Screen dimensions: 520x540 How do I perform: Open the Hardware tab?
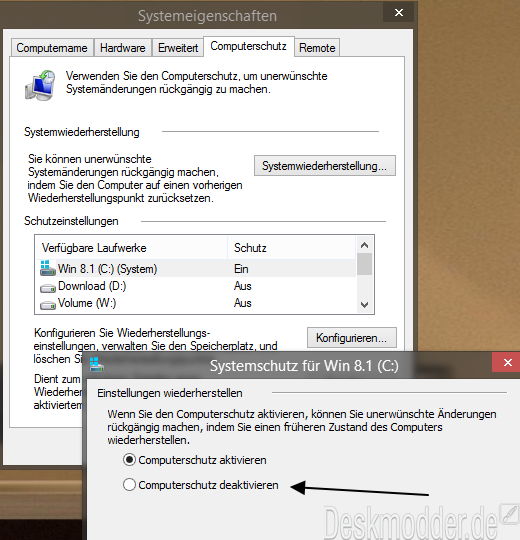click(123, 48)
